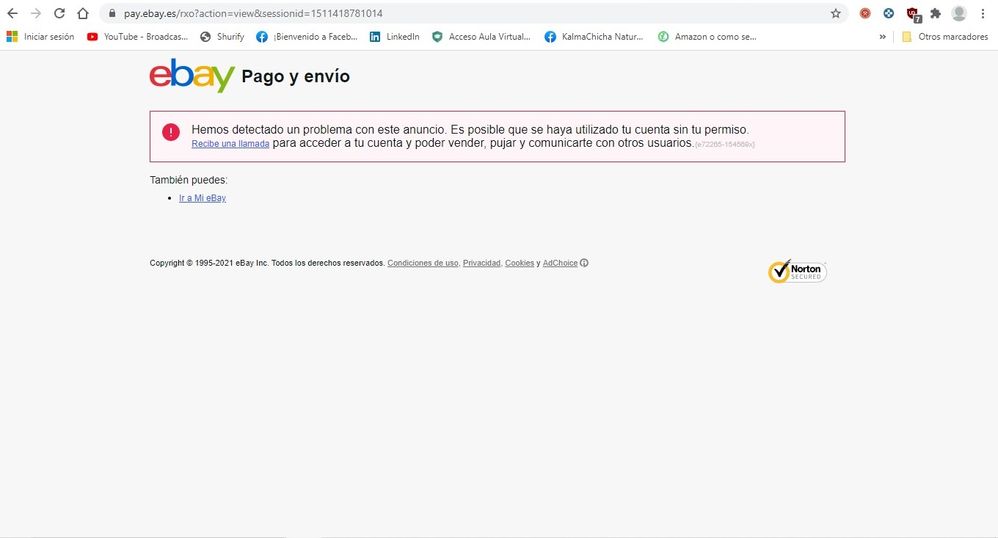Follow the Ir a Mi eBay link
Image resolution: width=998 pixels, height=538 pixels.
pyautogui.click(x=202, y=198)
